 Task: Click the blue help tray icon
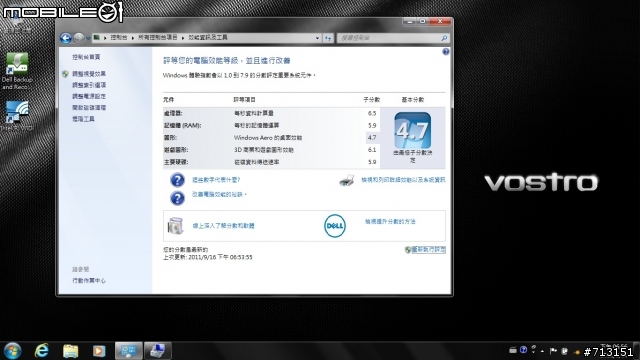click(524, 350)
